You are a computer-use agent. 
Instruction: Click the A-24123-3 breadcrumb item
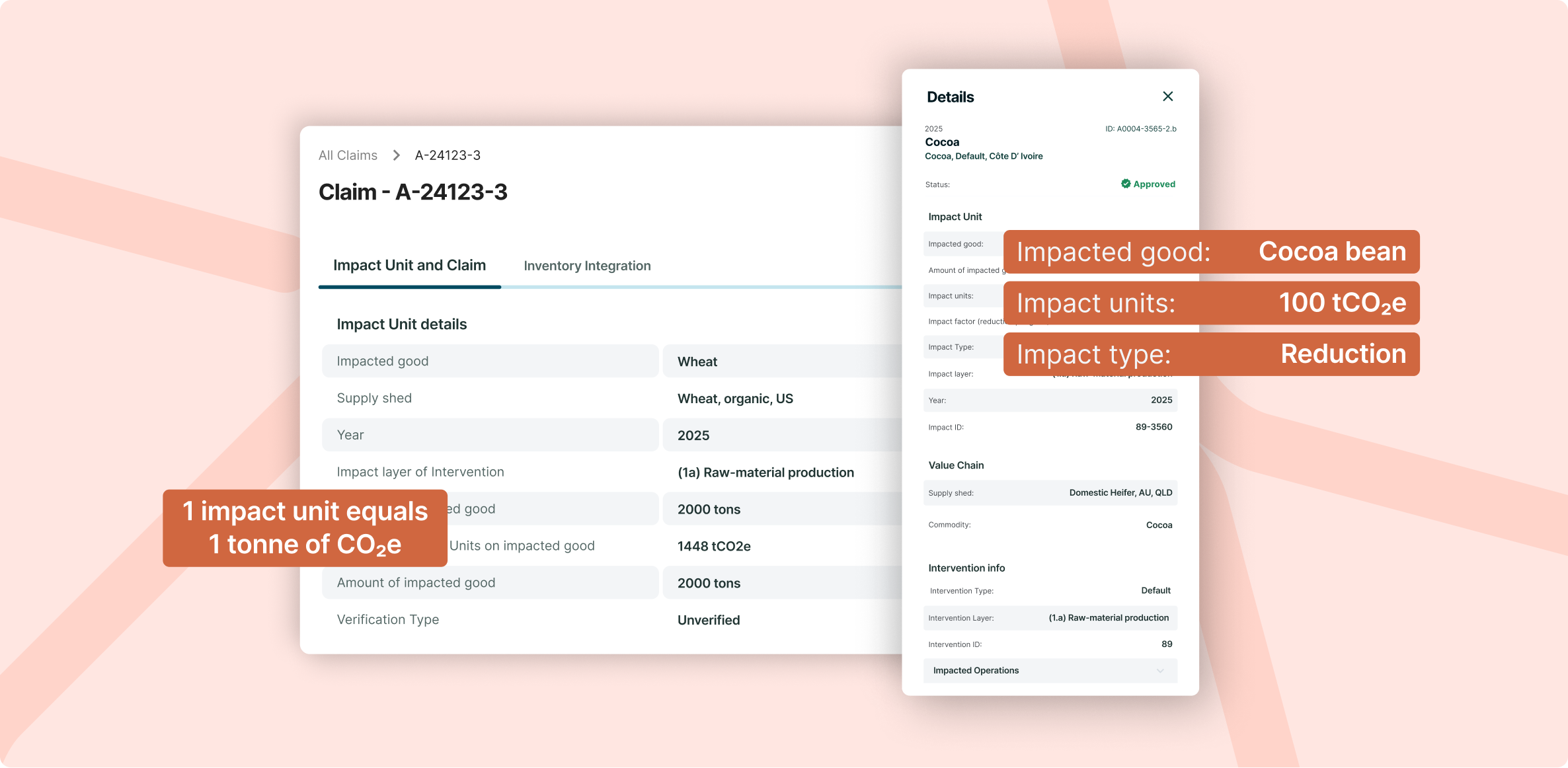point(448,155)
